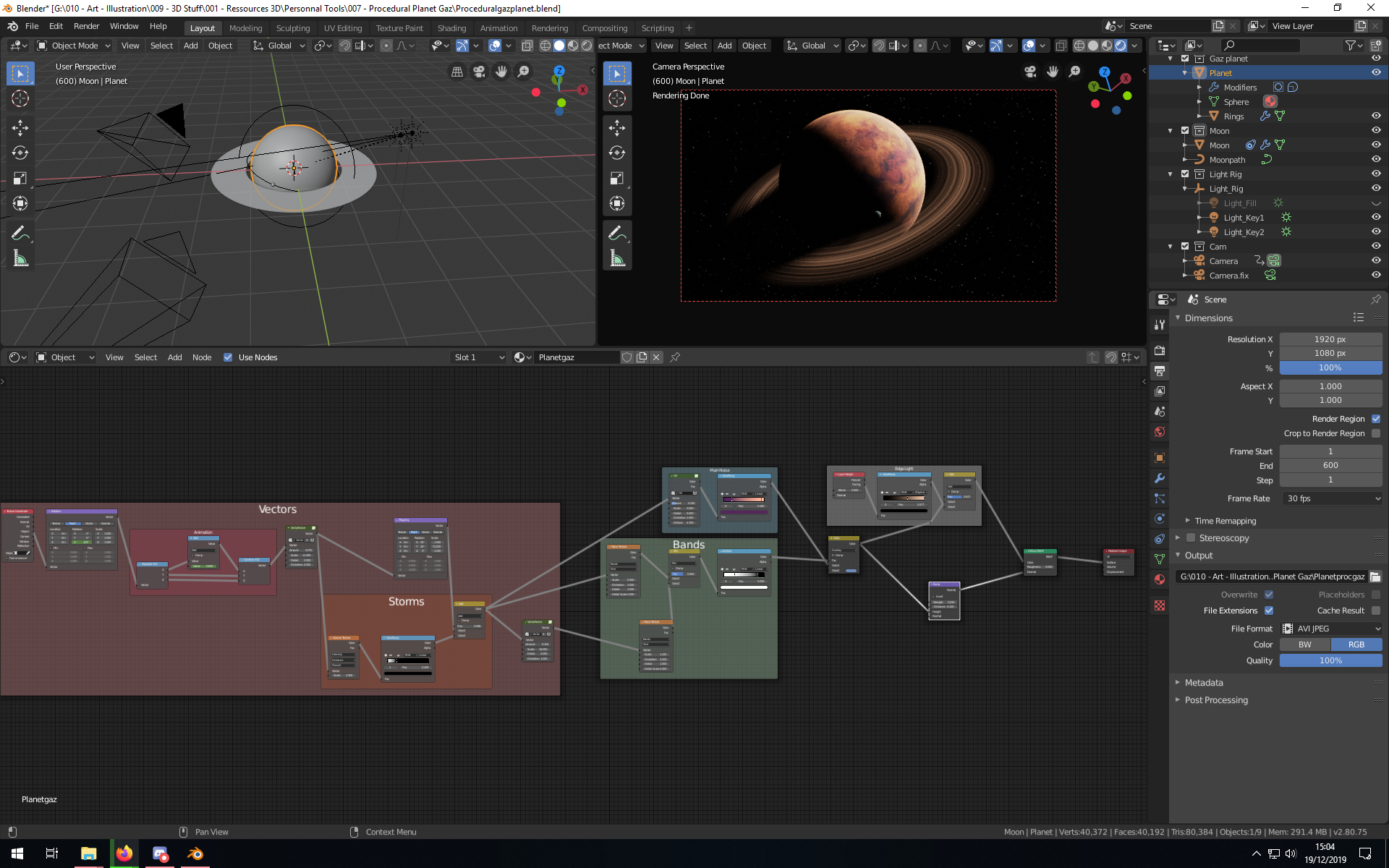
Task: Select the Move tool in left viewport
Action: pos(20,128)
